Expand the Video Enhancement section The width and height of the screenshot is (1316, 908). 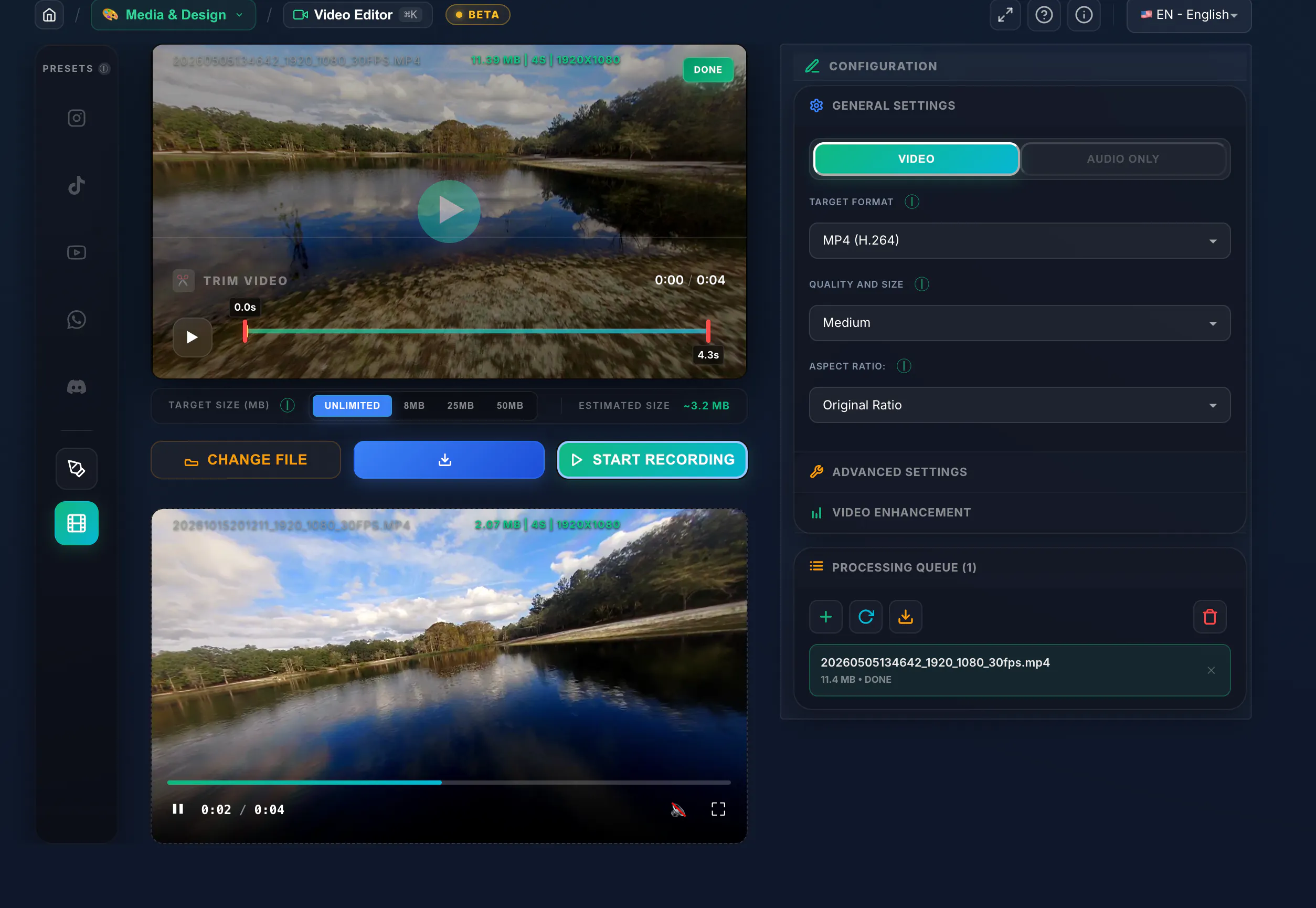click(x=1019, y=513)
